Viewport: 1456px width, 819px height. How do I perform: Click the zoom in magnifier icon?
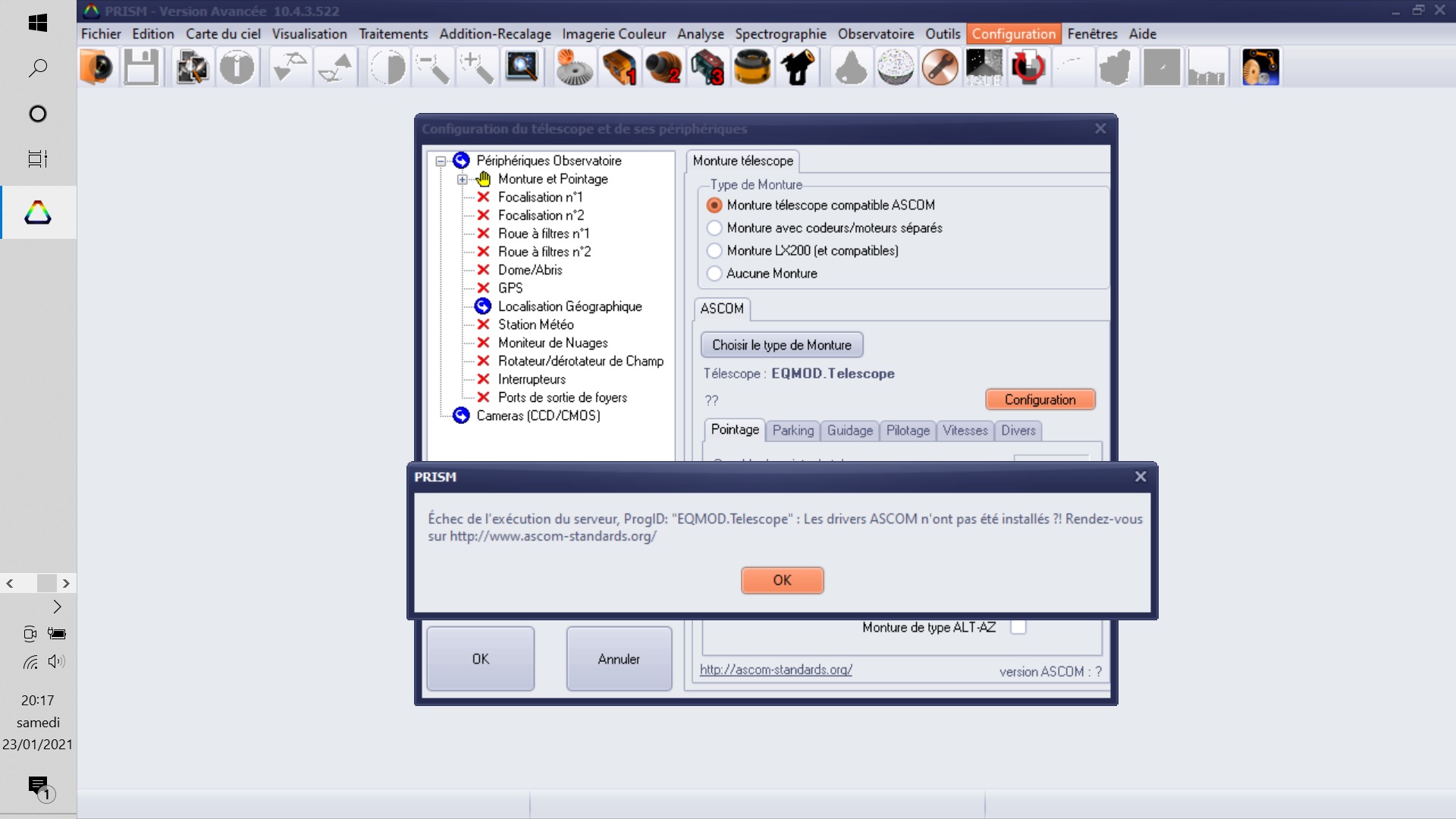(x=477, y=67)
